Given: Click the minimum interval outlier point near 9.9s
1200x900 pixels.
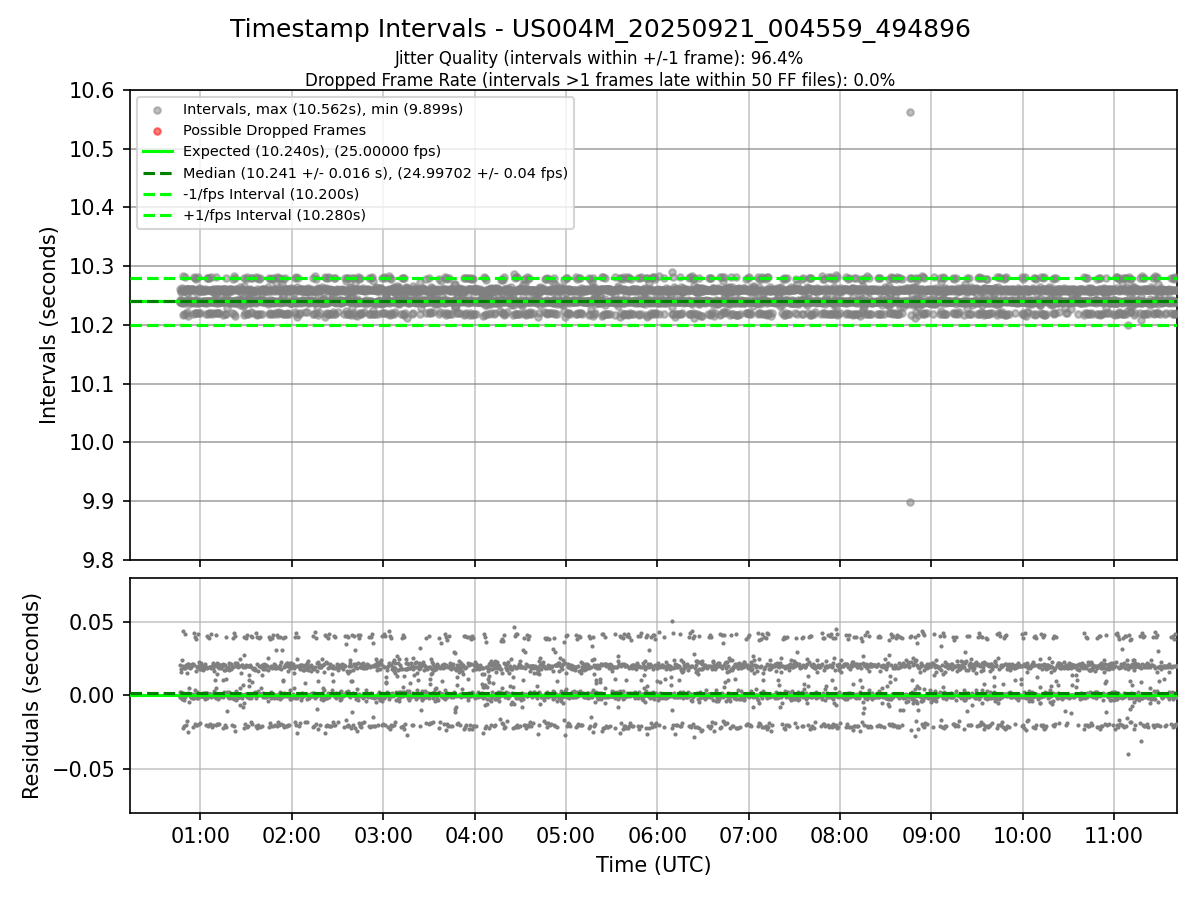Looking at the screenshot, I should coord(910,502).
